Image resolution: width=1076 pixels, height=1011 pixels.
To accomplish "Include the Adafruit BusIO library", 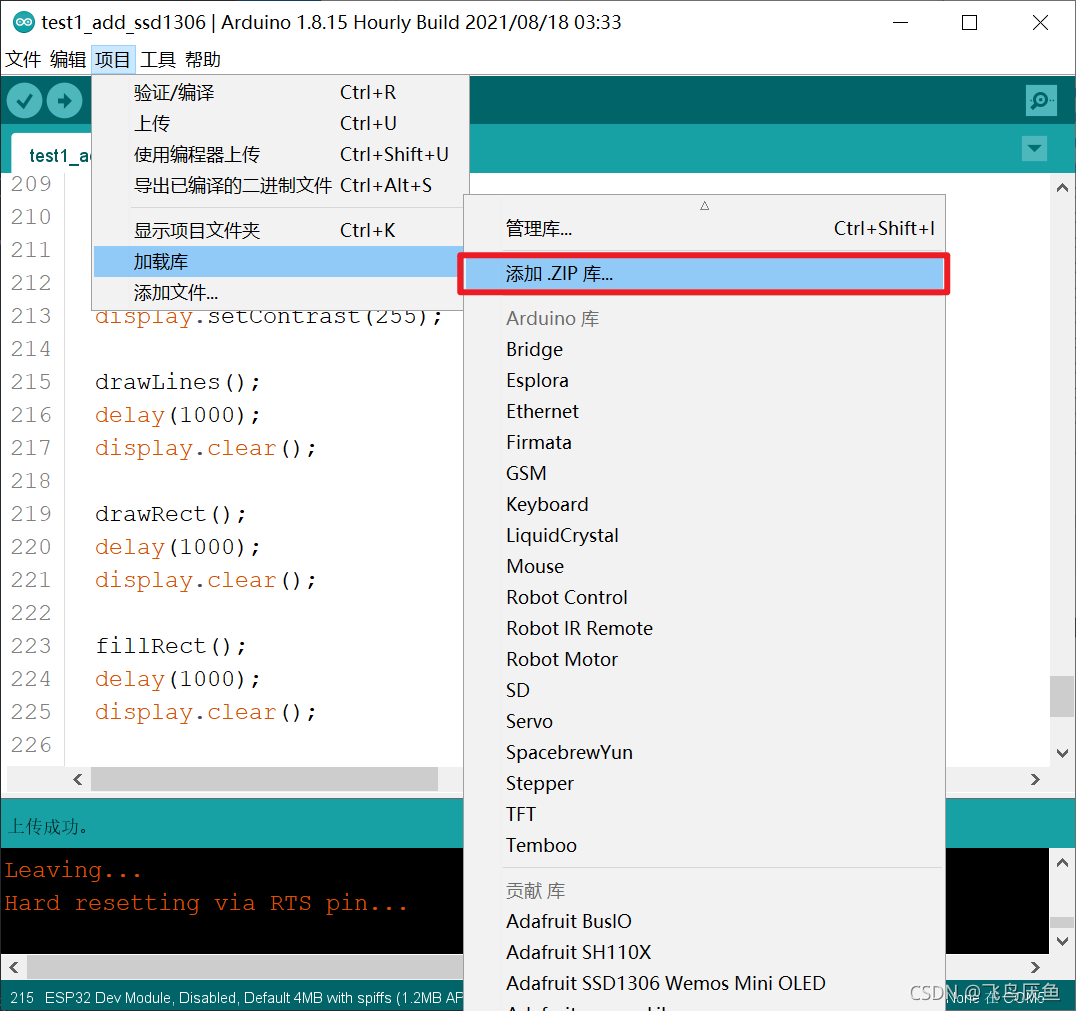I will pyautogui.click(x=704, y=921).
